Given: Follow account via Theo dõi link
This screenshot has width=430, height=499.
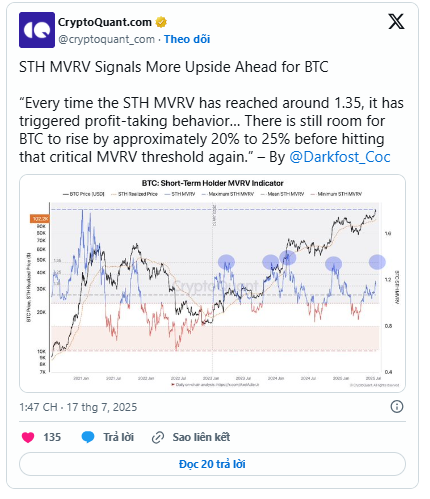Looking at the screenshot, I should [187, 39].
